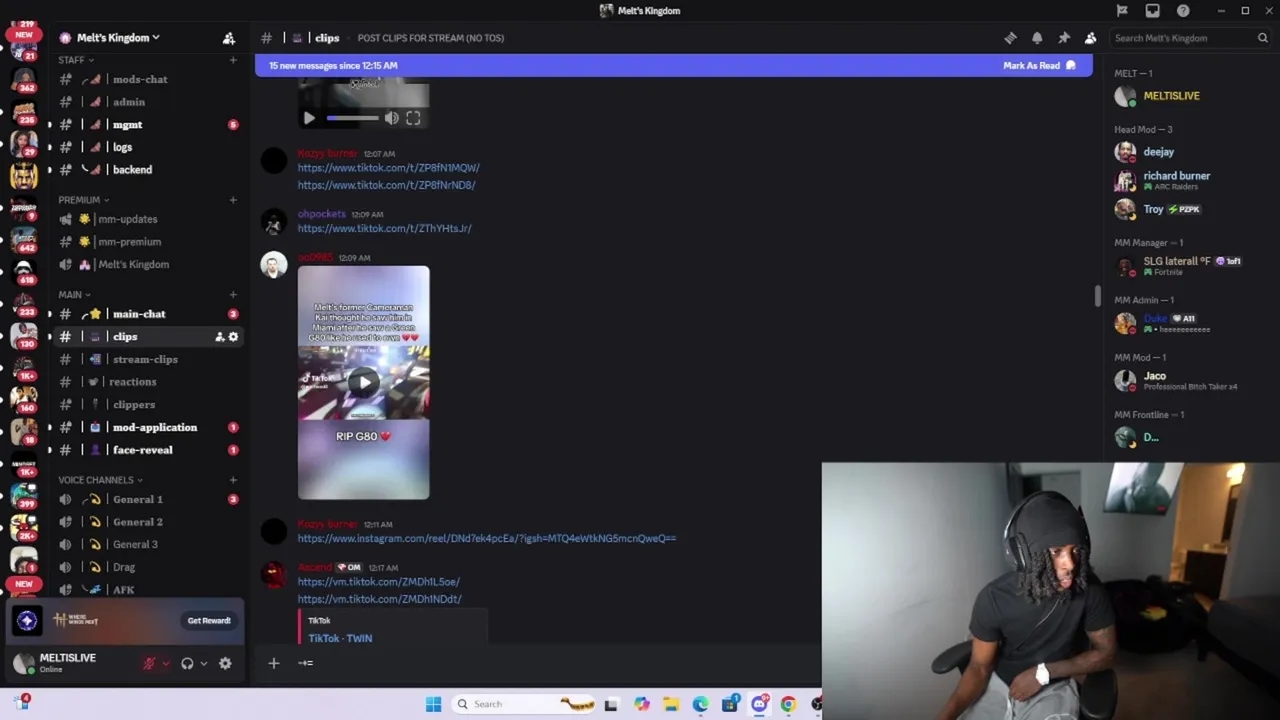The height and width of the screenshot is (720, 1280).
Task: Open File Explorer from taskbar
Action: 671,704
